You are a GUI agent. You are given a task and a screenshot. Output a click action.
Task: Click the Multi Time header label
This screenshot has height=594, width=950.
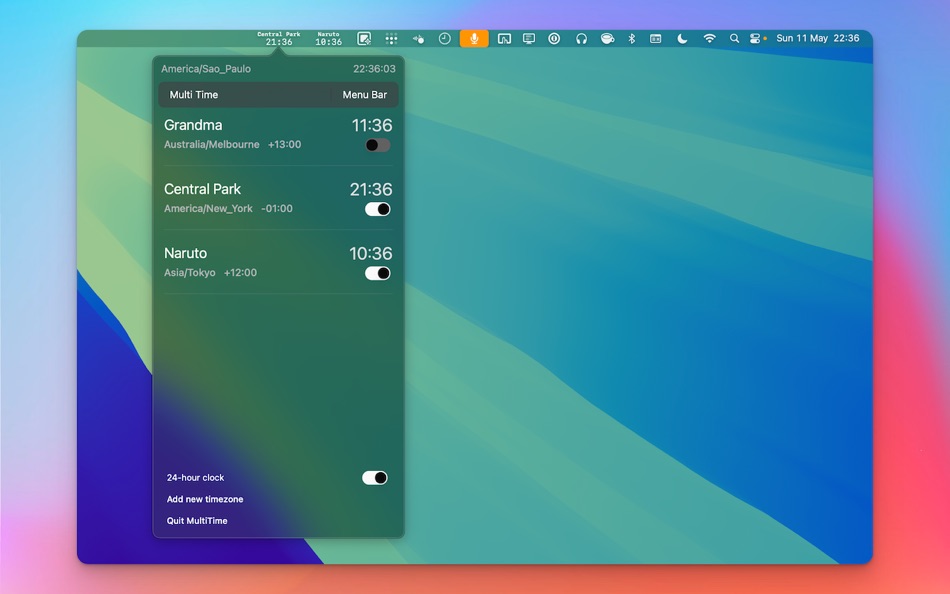pos(194,95)
